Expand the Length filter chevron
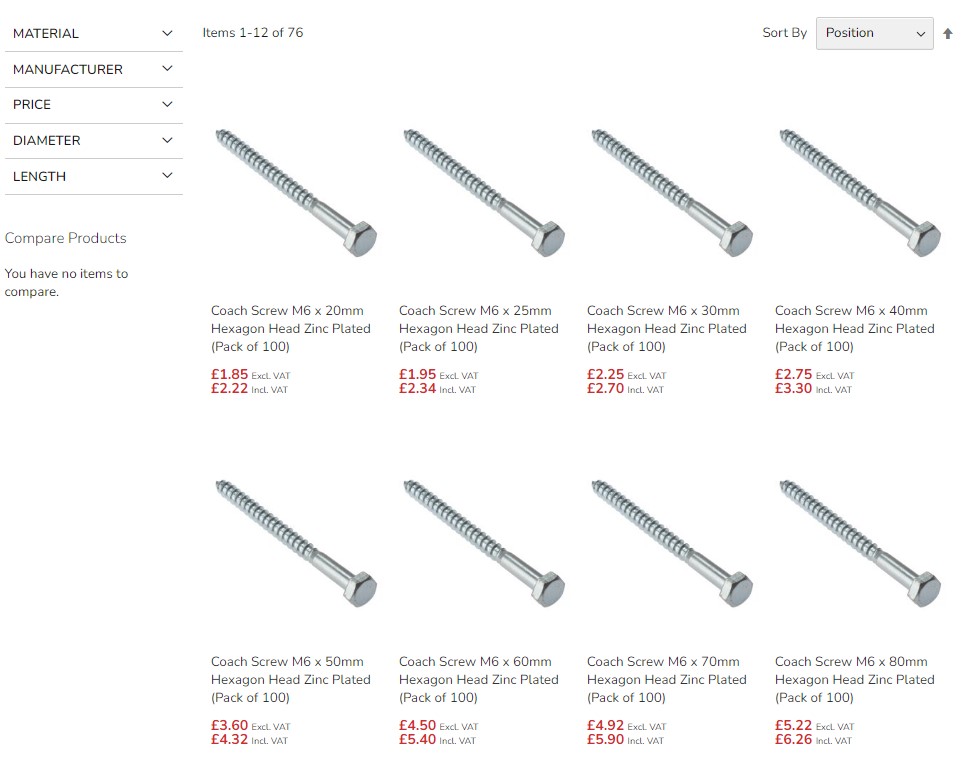The image size is (962, 767). (x=167, y=176)
